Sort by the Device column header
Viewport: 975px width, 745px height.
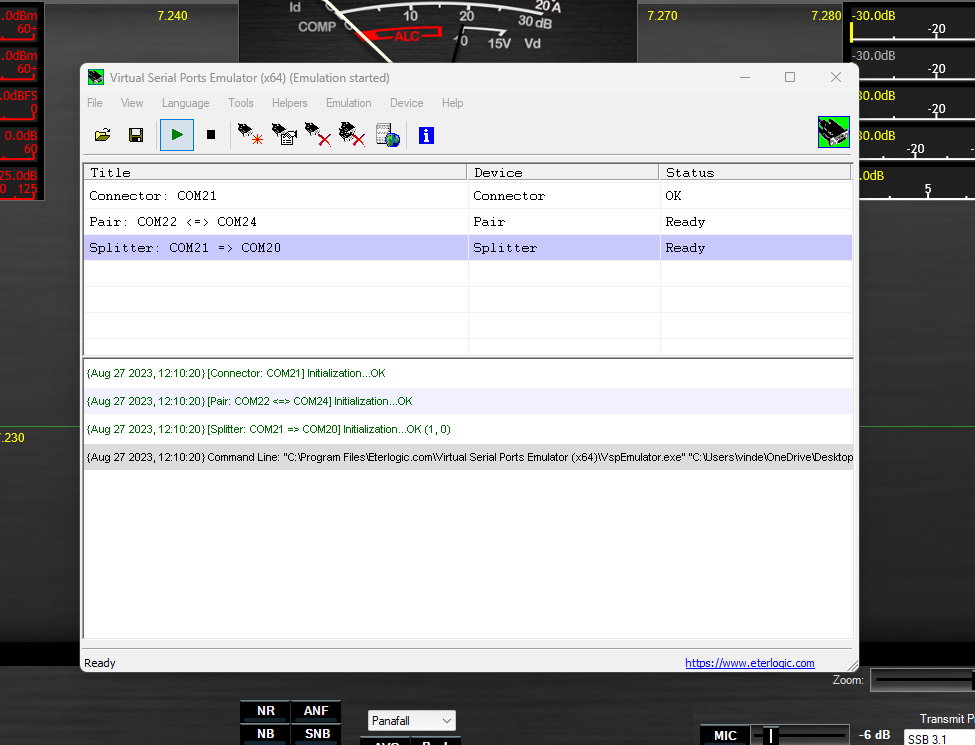pos(563,172)
